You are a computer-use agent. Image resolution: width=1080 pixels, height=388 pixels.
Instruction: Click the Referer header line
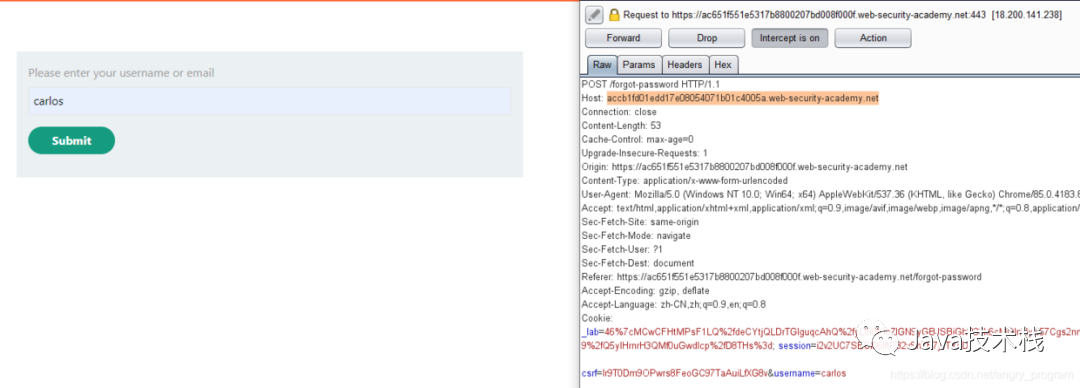coord(781,277)
